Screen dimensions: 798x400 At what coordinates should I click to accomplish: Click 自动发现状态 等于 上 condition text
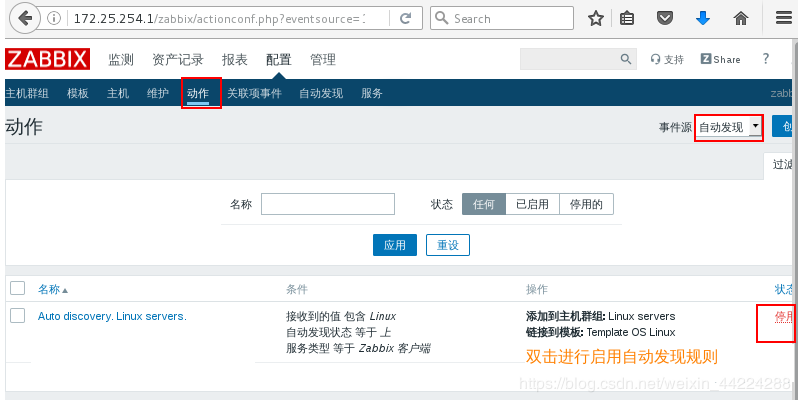click(x=338, y=332)
